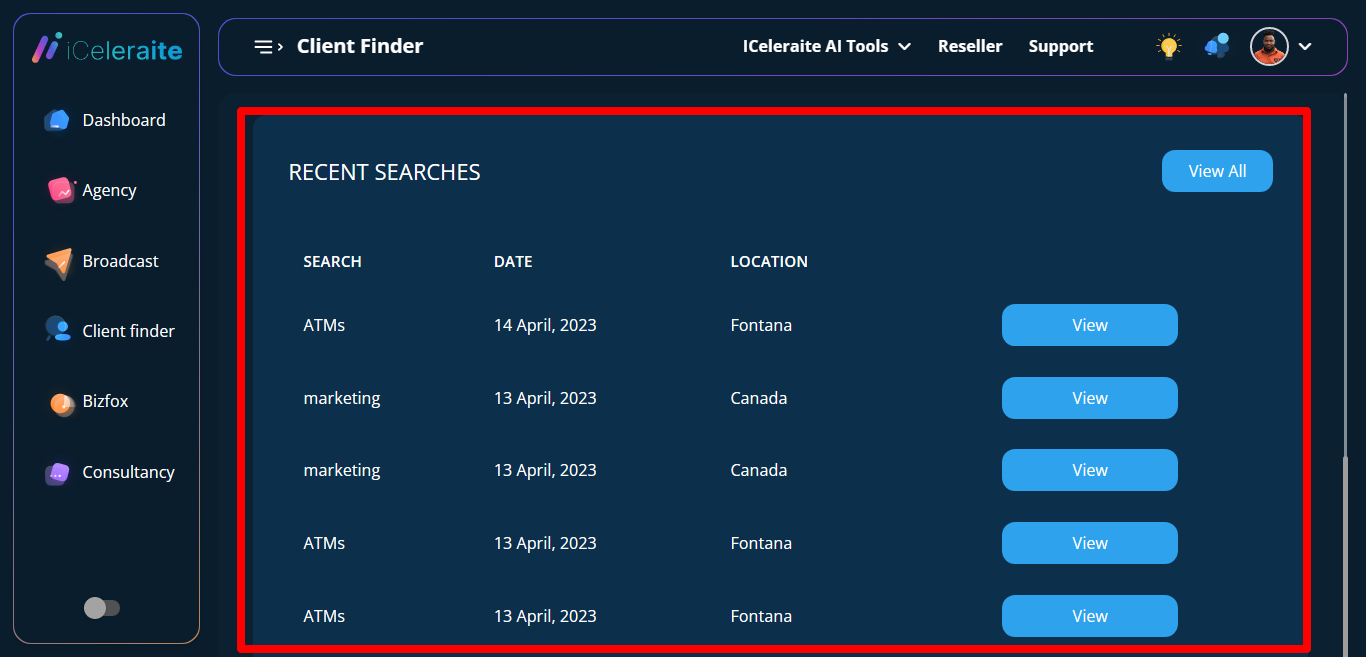Click the Dashboard icon in sidebar

[x=57, y=120]
